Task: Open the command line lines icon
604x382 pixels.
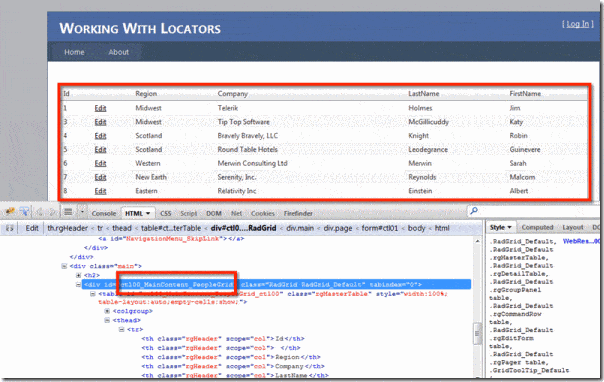Action: pos(68,212)
